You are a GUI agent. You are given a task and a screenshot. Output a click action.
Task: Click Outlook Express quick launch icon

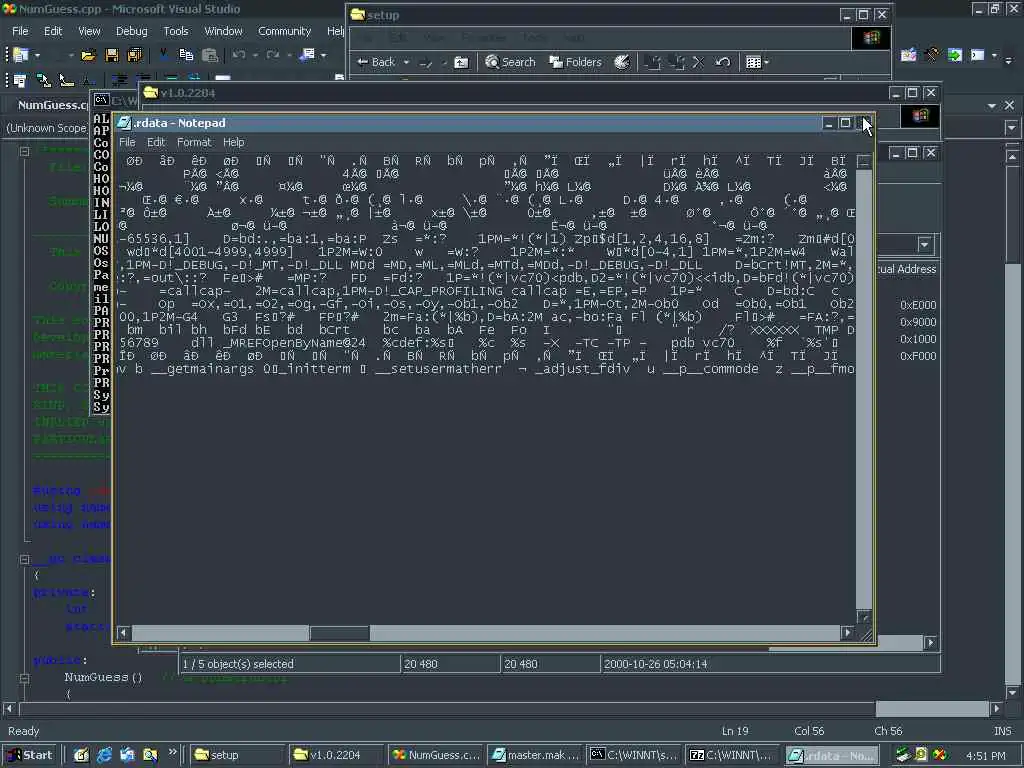click(x=127, y=755)
